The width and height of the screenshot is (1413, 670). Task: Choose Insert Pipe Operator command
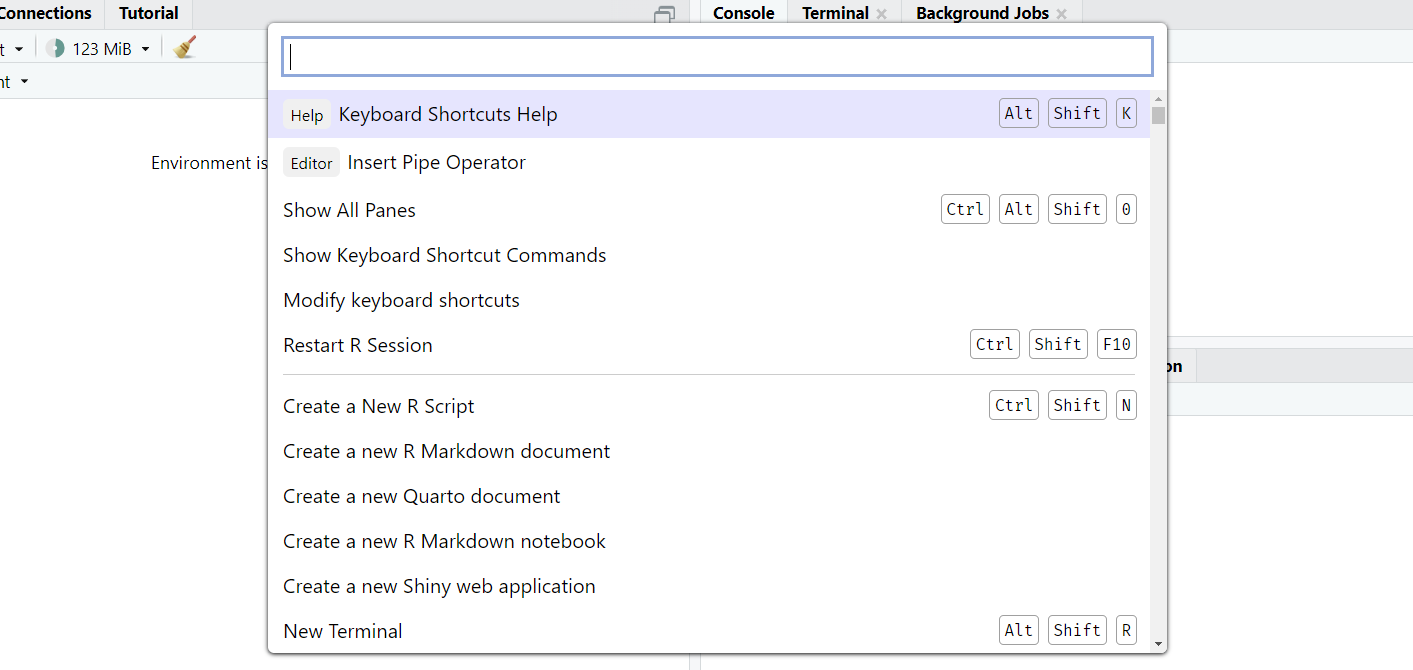tap(436, 163)
